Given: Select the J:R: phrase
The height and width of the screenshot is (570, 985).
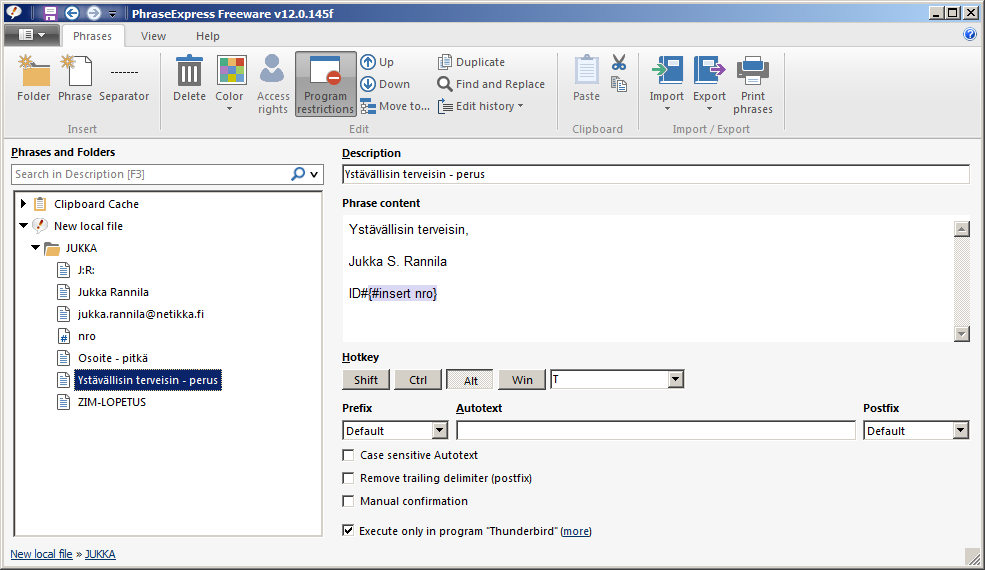Looking at the screenshot, I should pos(86,270).
